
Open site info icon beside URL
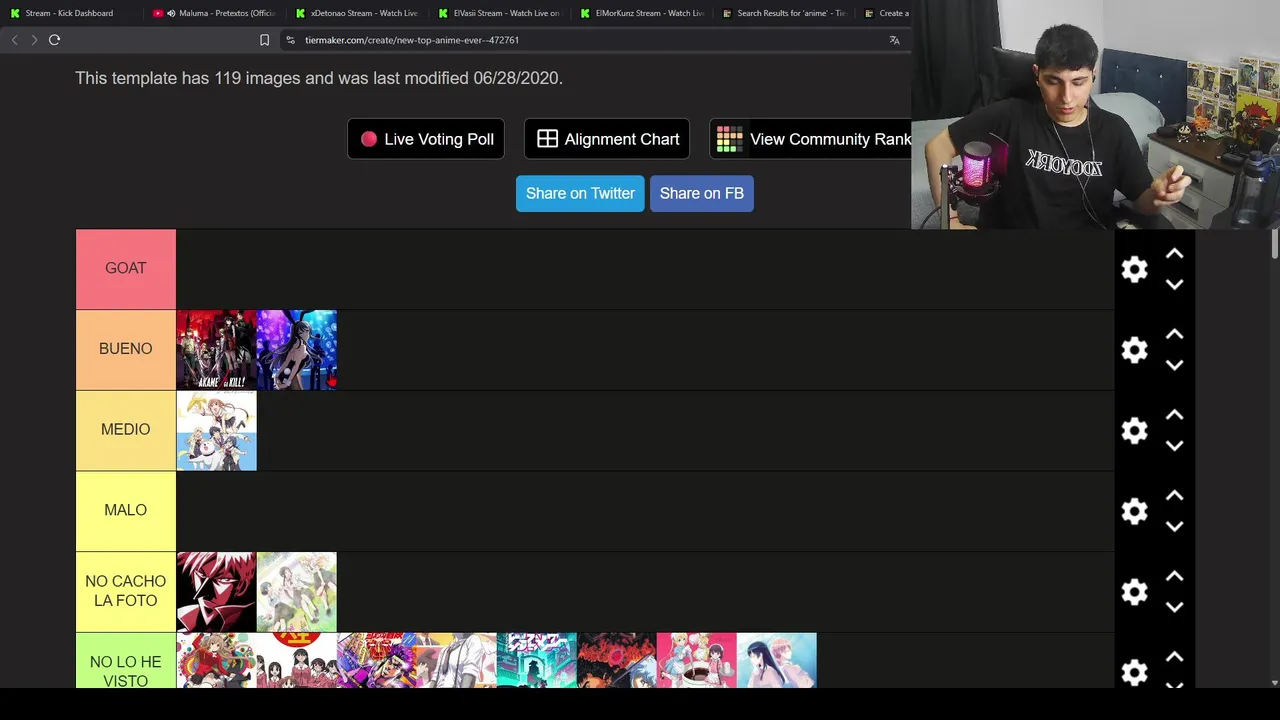290,40
